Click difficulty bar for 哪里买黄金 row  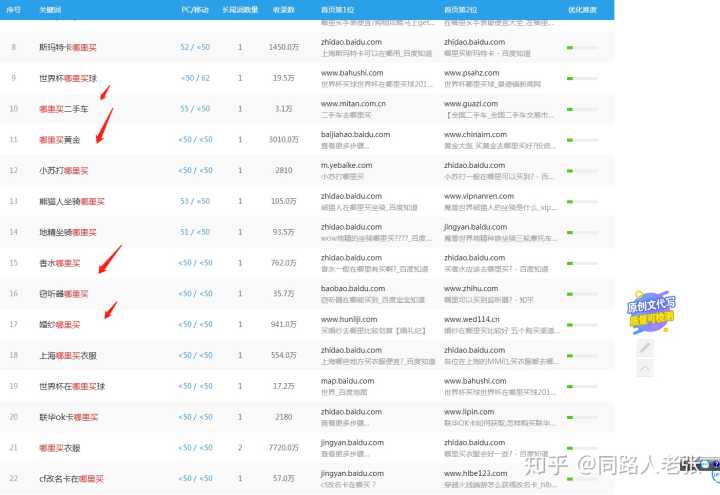[x=582, y=140]
